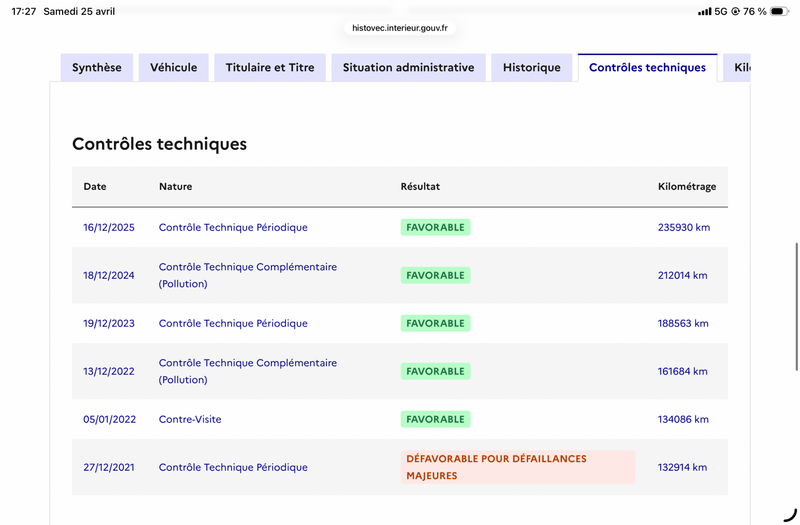Tap the cellular signal bars icon
This screenshot has width=800, height=525.
pos(705,11)
